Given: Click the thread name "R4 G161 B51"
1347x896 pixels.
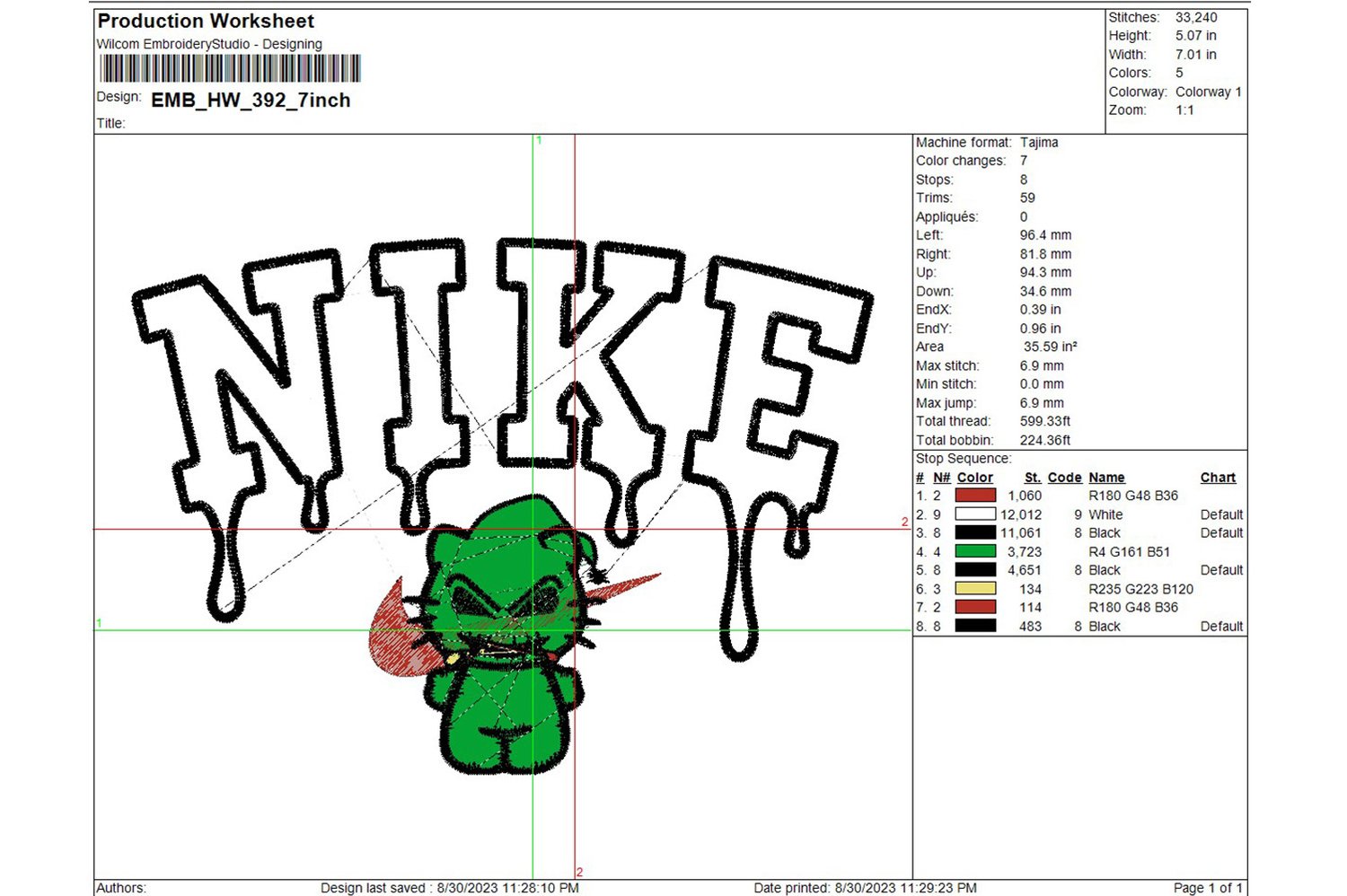Looking at the screenshot, I should tap(1130, 552).
